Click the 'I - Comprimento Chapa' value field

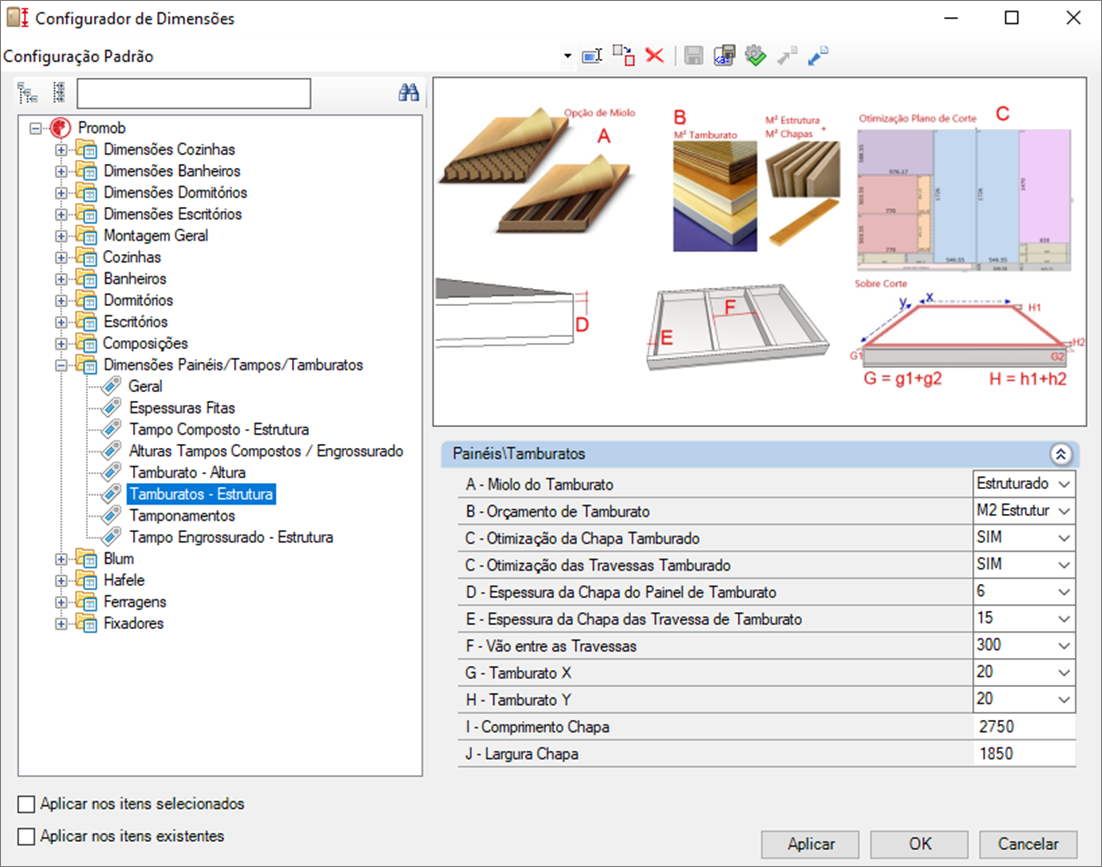[1022, 727]
